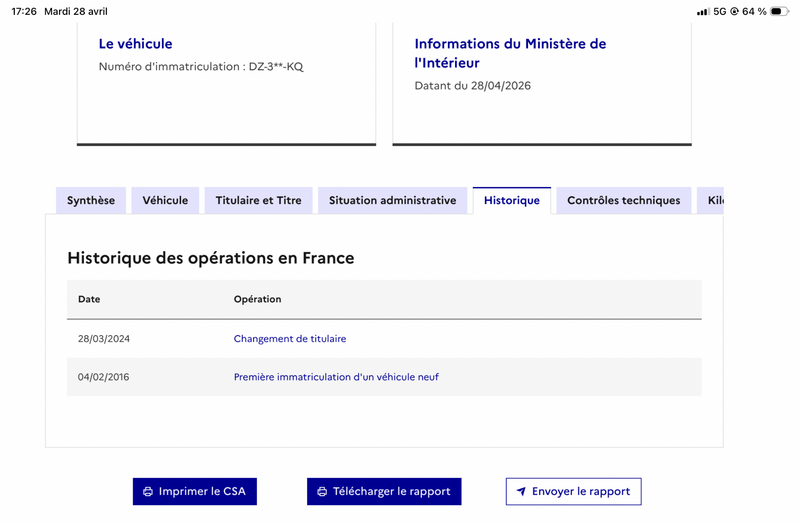Viewport: 800px width, 525px height.
Task: Switch to the Véhicule tab
Action: pyautogui.click(x=165, y=201)
